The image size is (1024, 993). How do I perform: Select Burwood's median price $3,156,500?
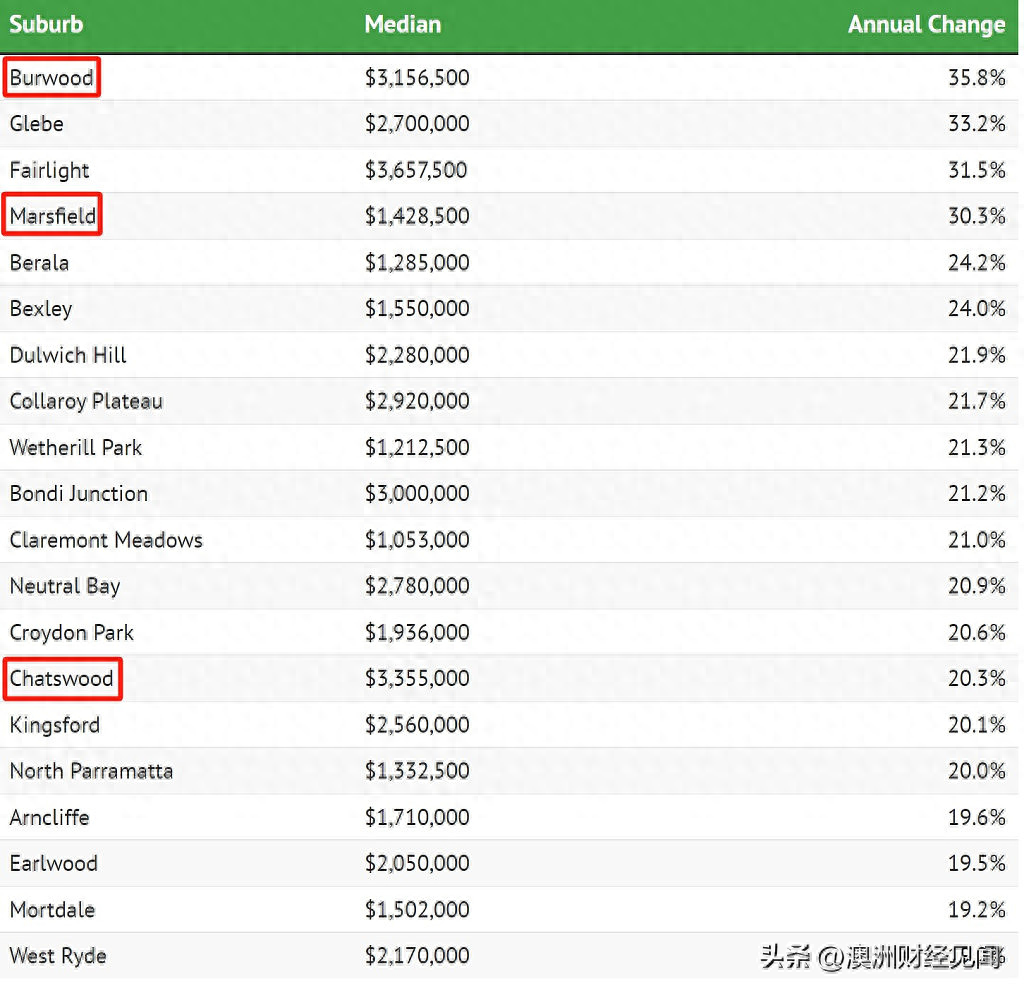pyautogui.click(x=417, y=78)
